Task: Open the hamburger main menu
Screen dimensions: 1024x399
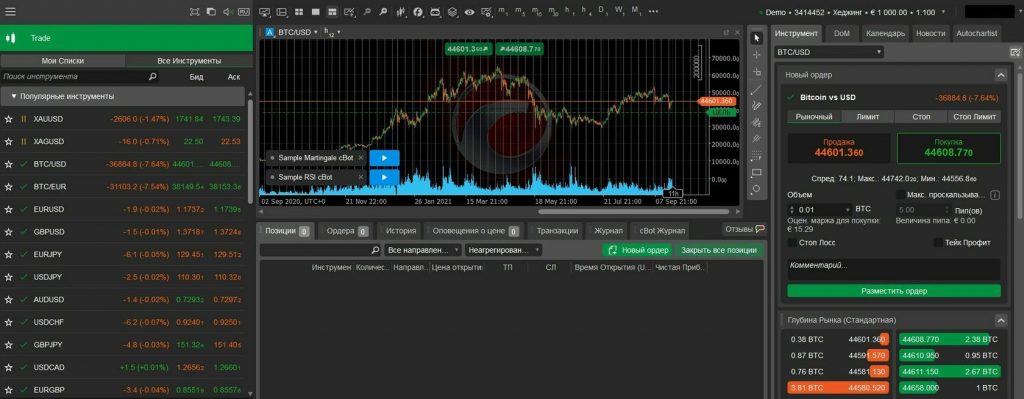Action: pyautogui.click(x=10, y=12)
